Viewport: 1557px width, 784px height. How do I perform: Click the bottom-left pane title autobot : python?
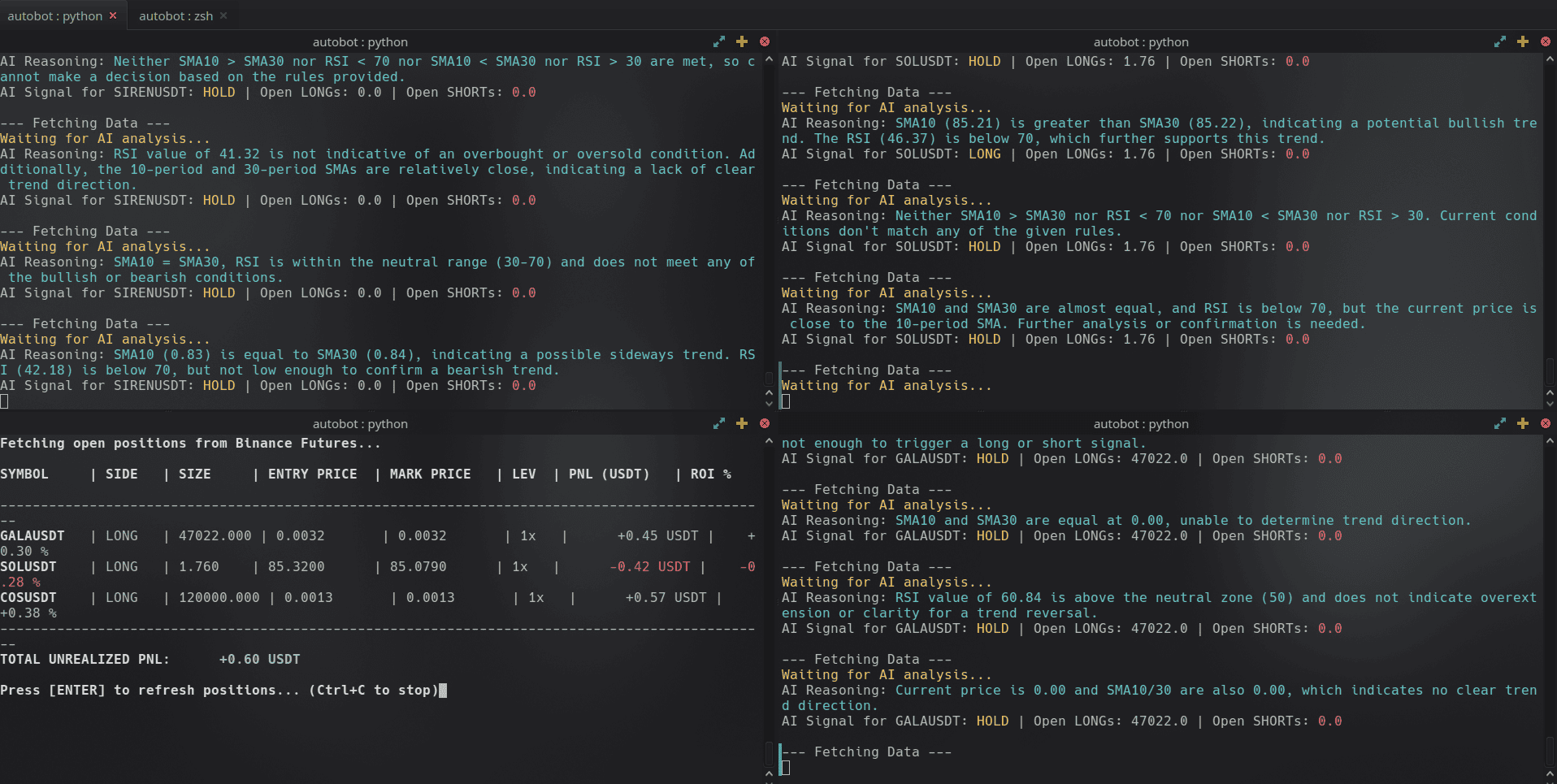[x=360, y=423]
